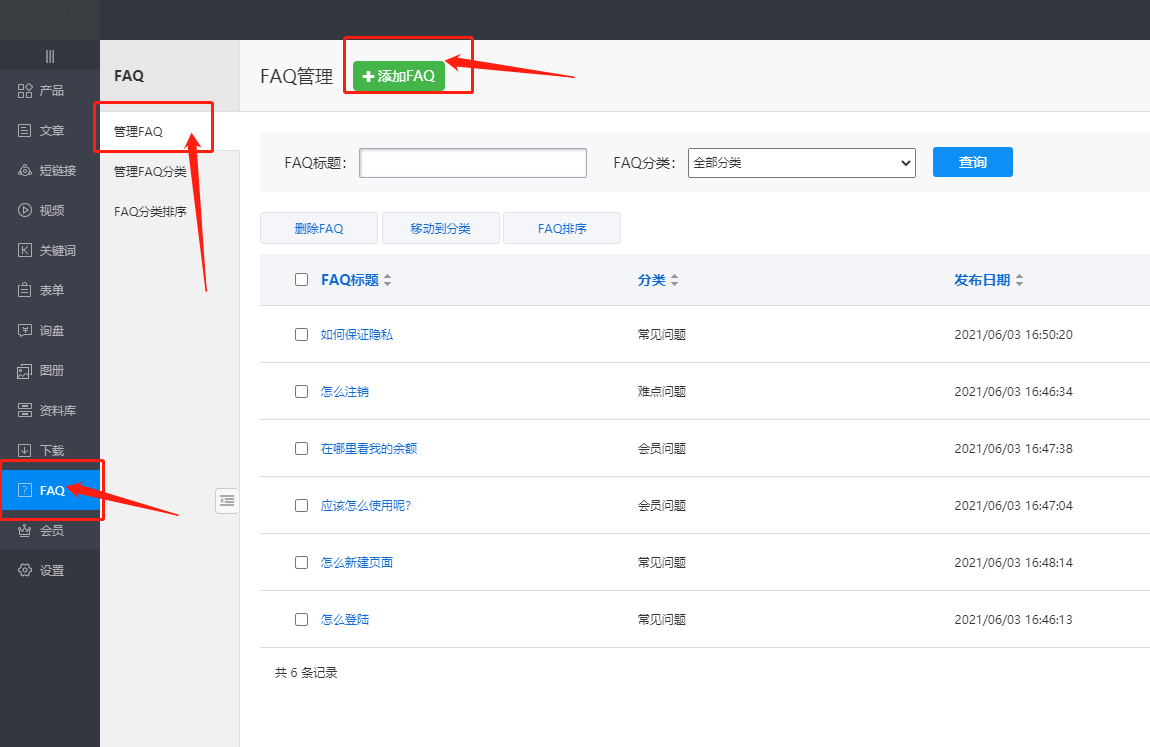Viewport: 1150px width, 747px height.
Task: Focus the FAQ标题 search input field
Action: click(472, 163)
